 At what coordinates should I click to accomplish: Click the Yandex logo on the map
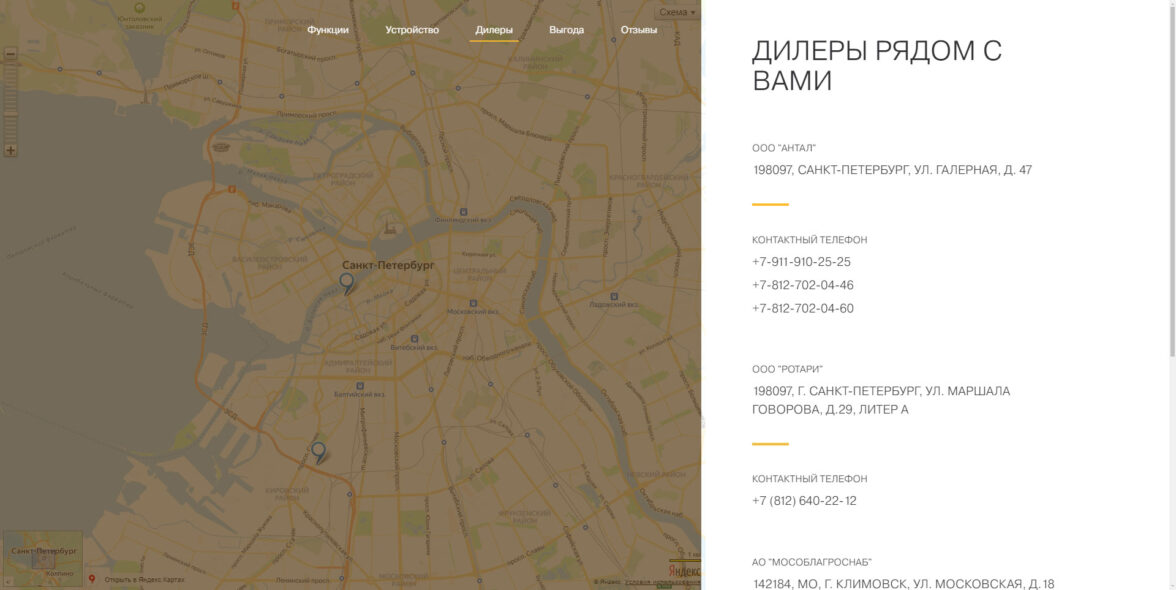(684, 571)
